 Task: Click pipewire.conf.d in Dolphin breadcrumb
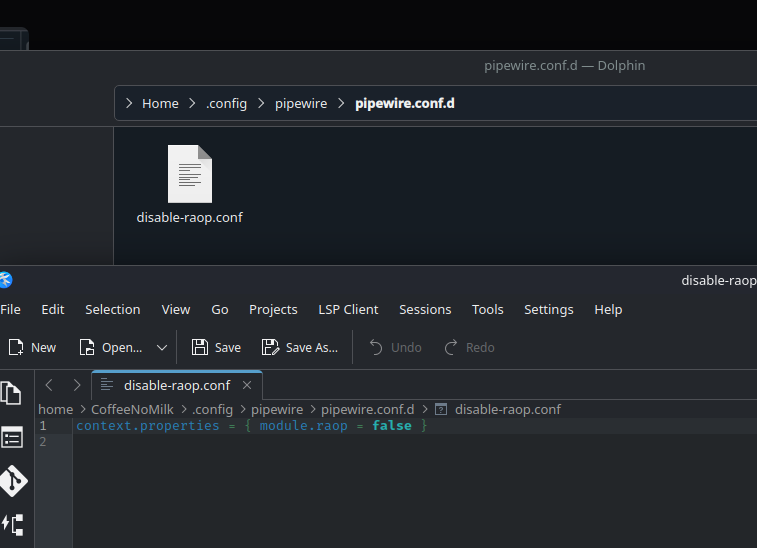point(405,103)
